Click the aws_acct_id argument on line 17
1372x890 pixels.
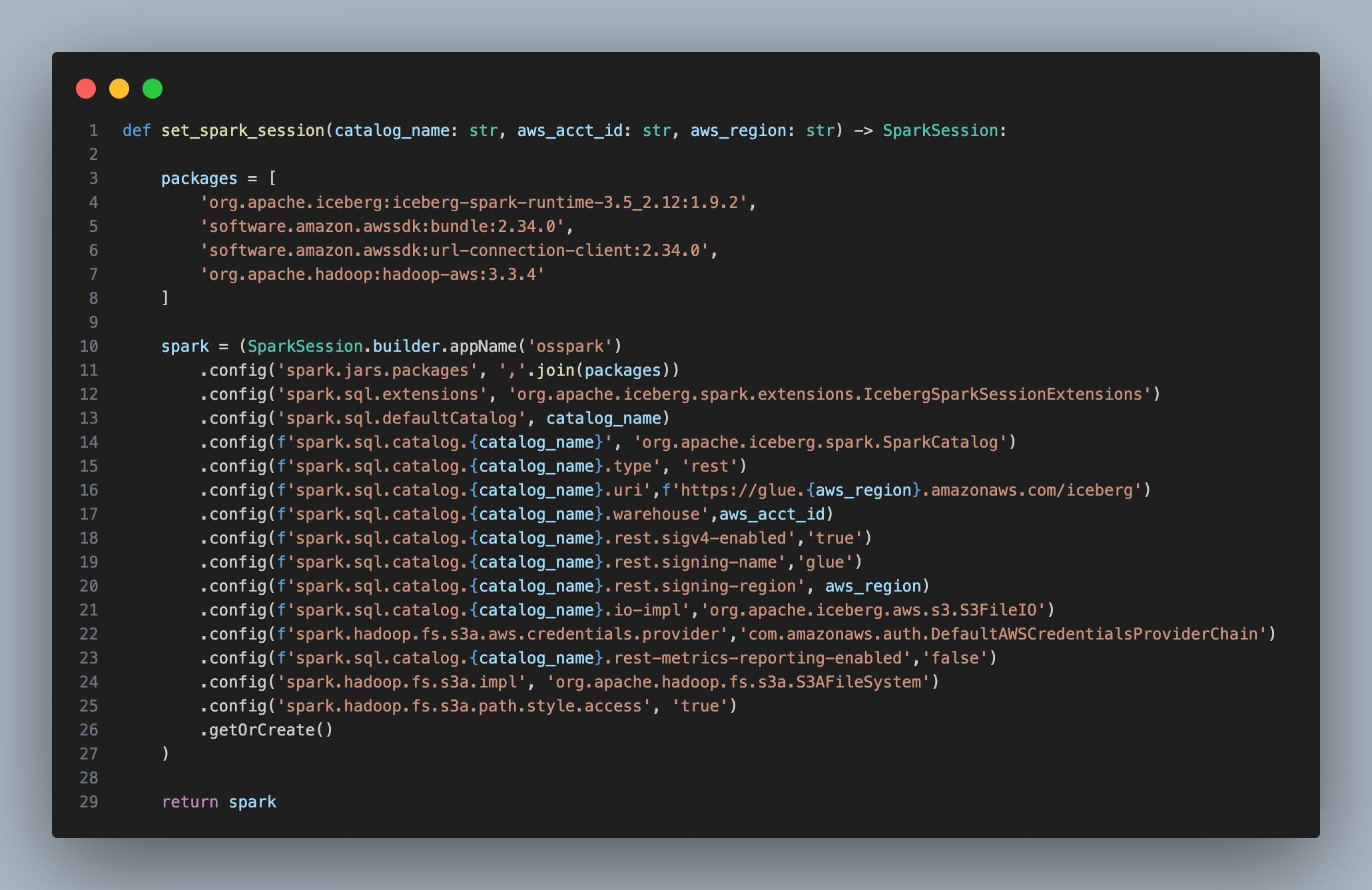pos(772,514)
